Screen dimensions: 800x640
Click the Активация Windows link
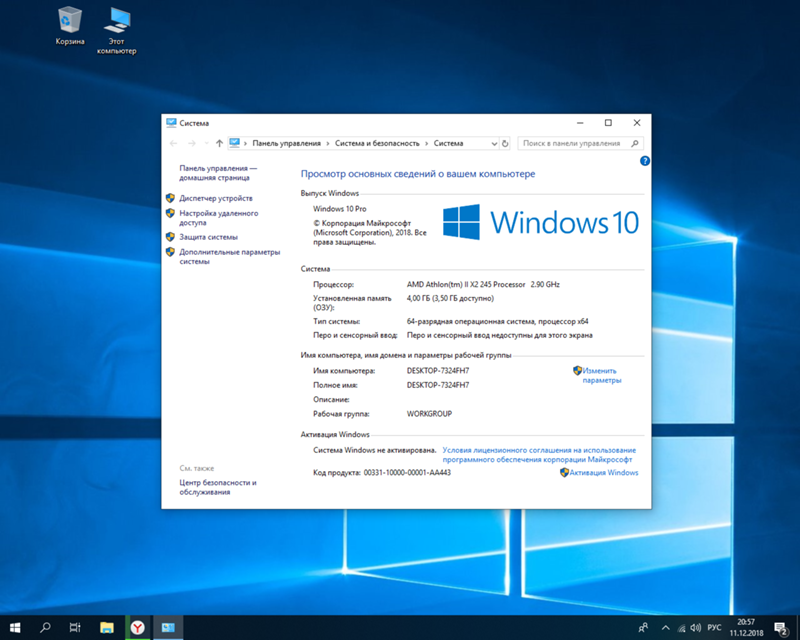[x=604, y=473]
